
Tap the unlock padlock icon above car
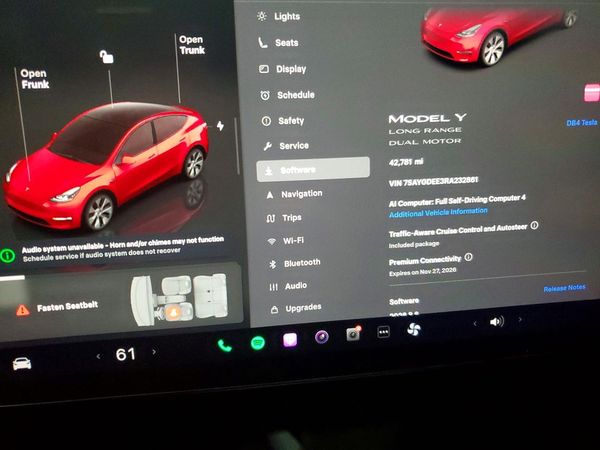(x=106, y=57)
